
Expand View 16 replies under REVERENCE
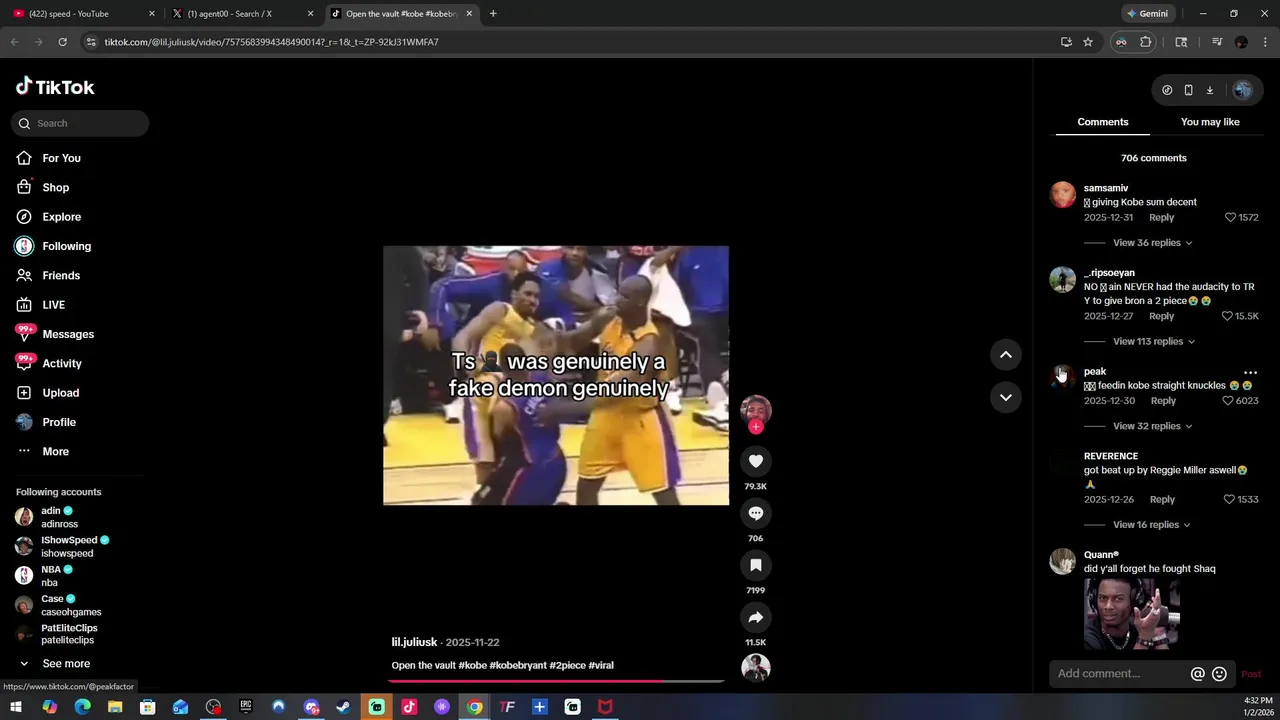coord(1152,525)
